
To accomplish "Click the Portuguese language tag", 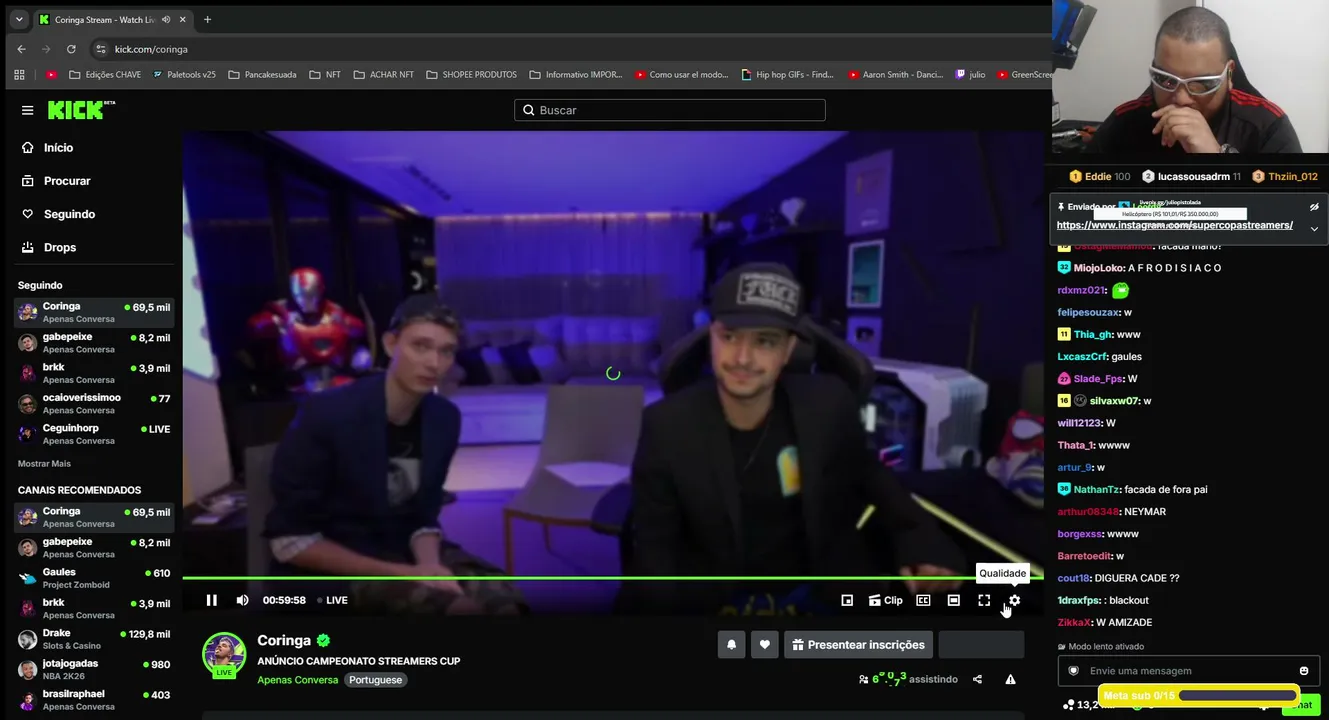I will click(375, 680).
